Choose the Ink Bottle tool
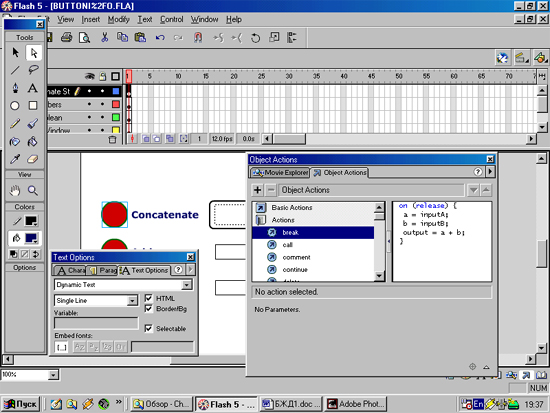Image resolution: width=550 pixels, height=413 pixels. pyautogui.click(x=15, y=141)
